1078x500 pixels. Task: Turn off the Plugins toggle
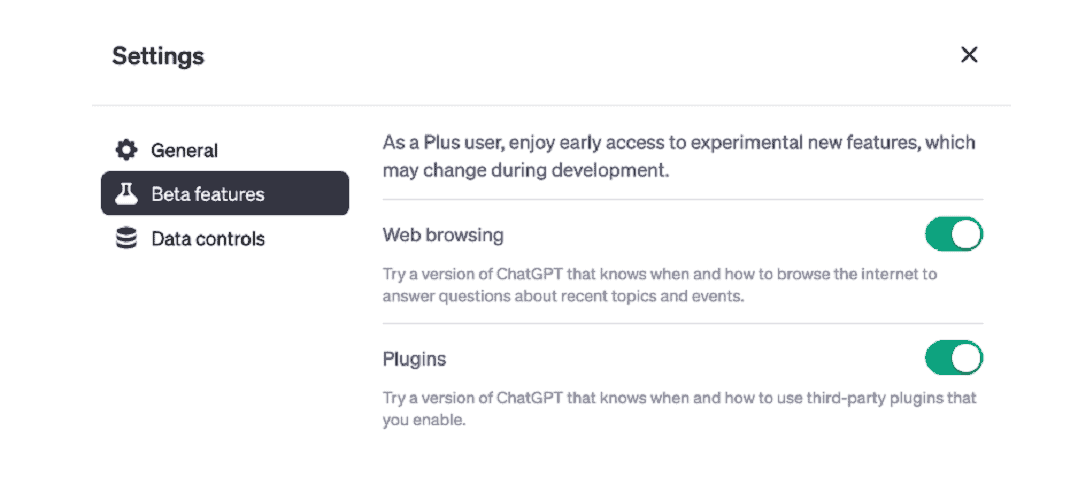[954, 358]
